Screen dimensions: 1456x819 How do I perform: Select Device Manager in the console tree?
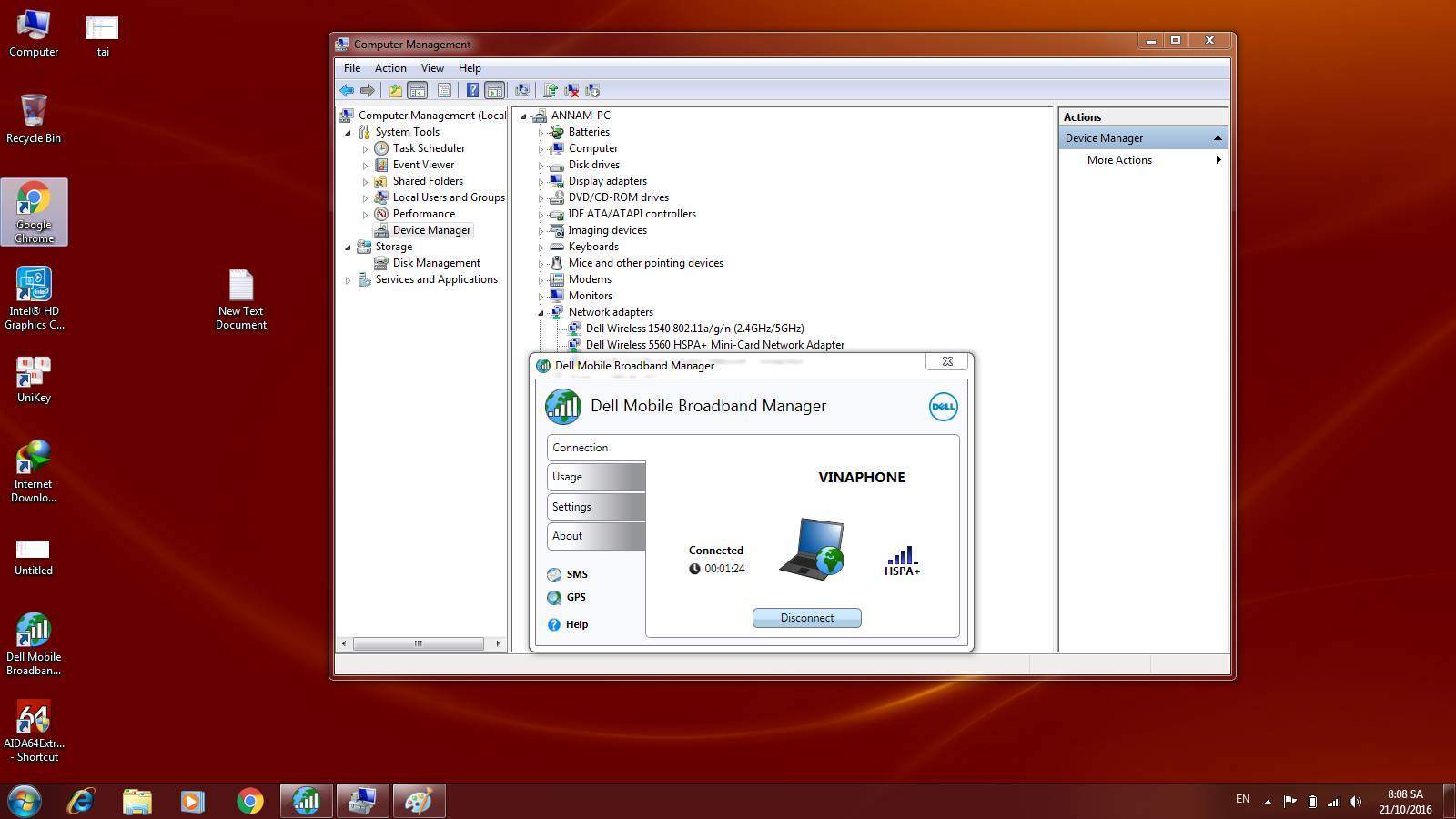coord(431,230)
